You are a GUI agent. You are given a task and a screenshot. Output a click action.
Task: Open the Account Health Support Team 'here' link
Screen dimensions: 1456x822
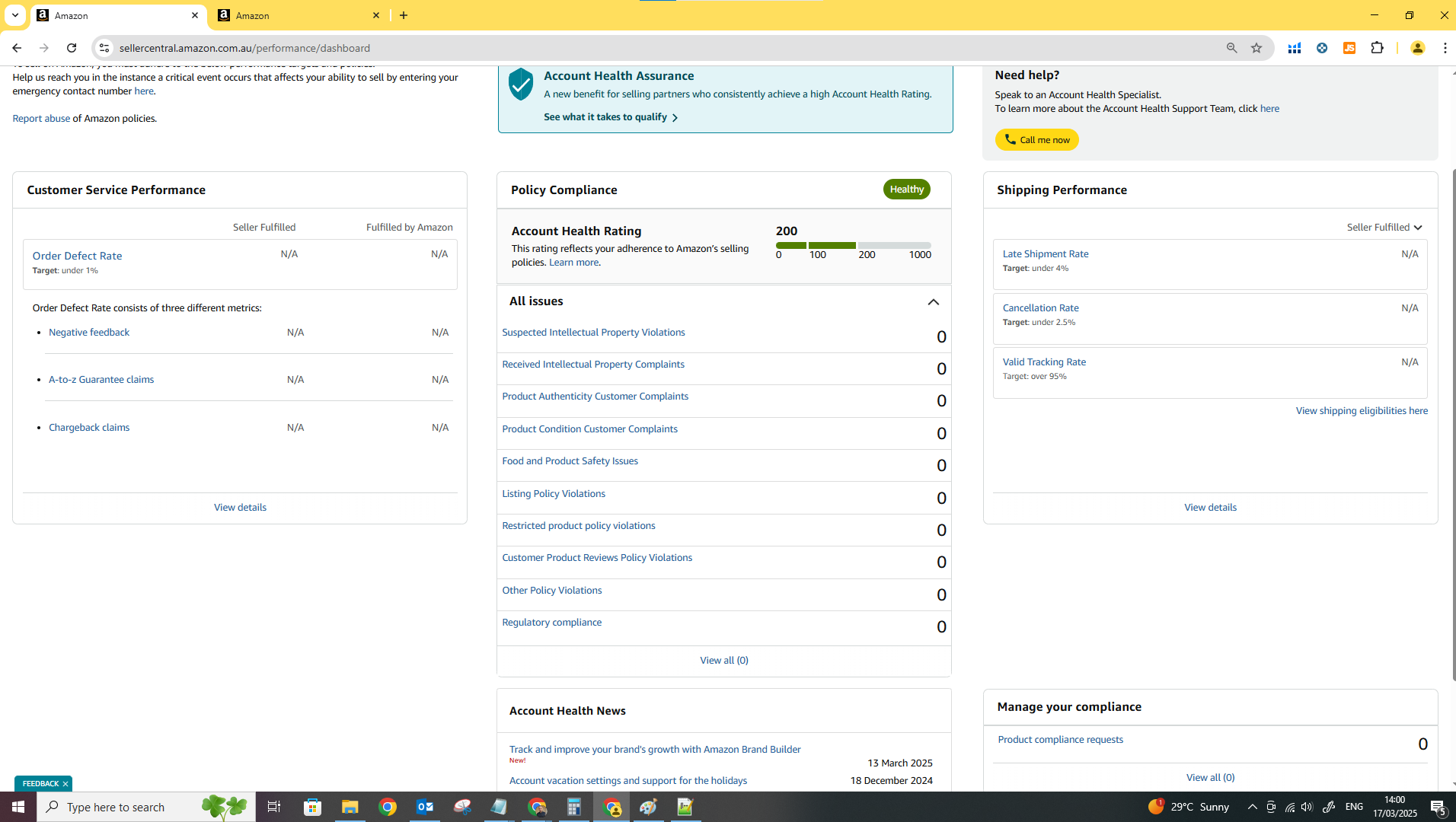tap(1269, 109)
